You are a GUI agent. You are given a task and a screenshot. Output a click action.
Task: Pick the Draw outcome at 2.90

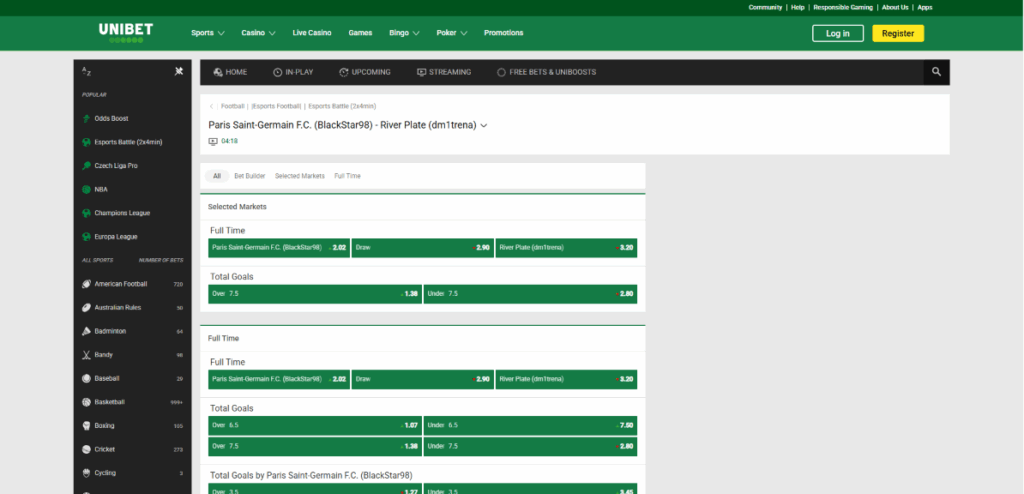(422, 247)
